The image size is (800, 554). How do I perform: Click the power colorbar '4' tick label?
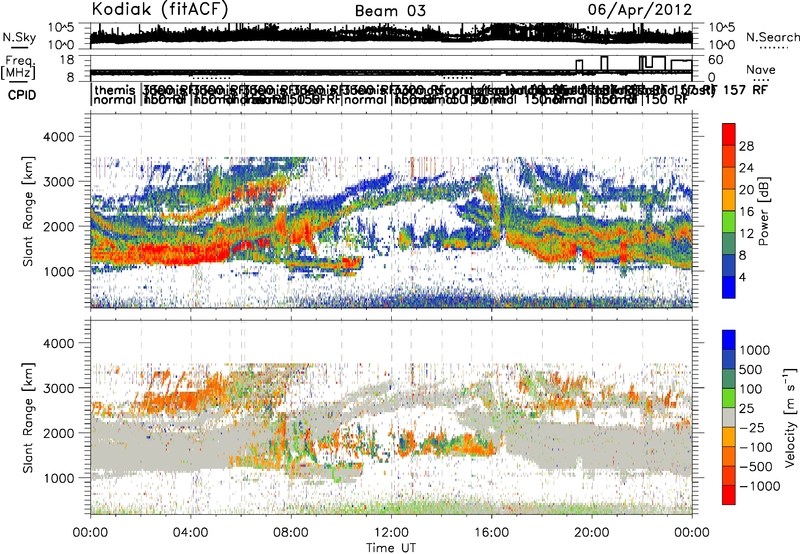point(743,277)
